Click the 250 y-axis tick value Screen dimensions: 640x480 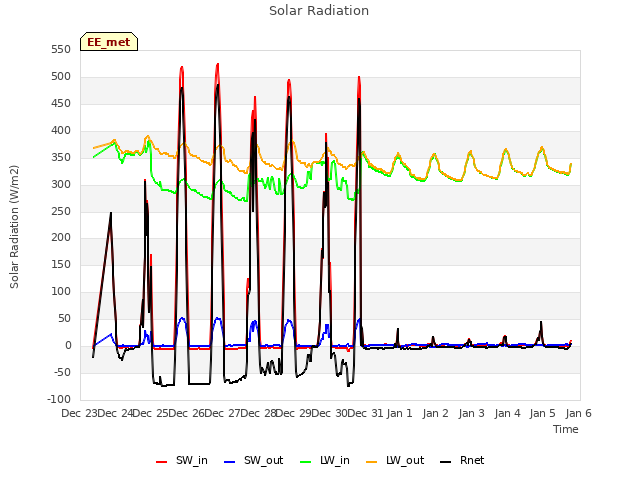(61, 211)
